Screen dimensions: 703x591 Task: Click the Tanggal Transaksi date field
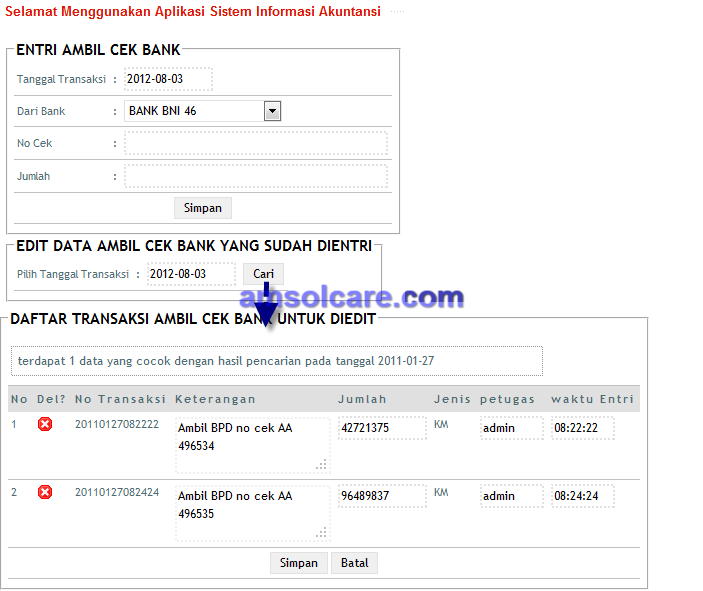(x=168, y=79)
